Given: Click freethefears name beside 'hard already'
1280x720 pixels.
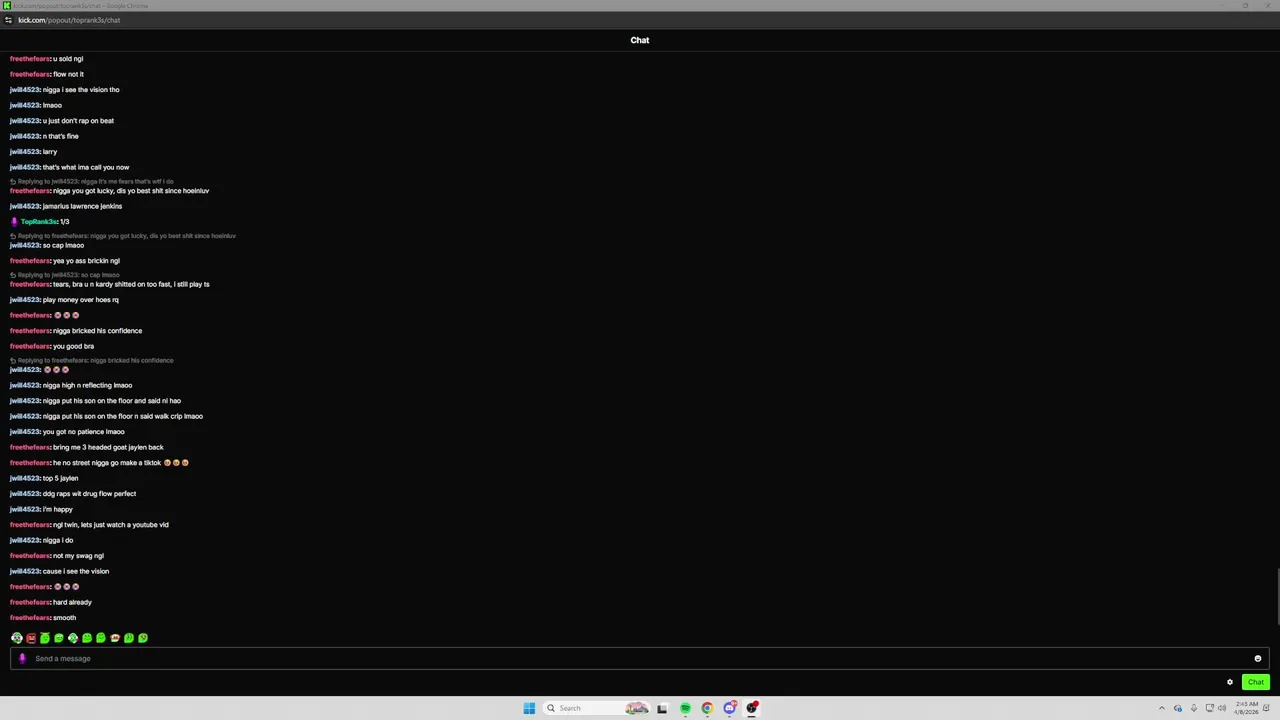Looking at the screenshot, I should (x=30, y=602).
